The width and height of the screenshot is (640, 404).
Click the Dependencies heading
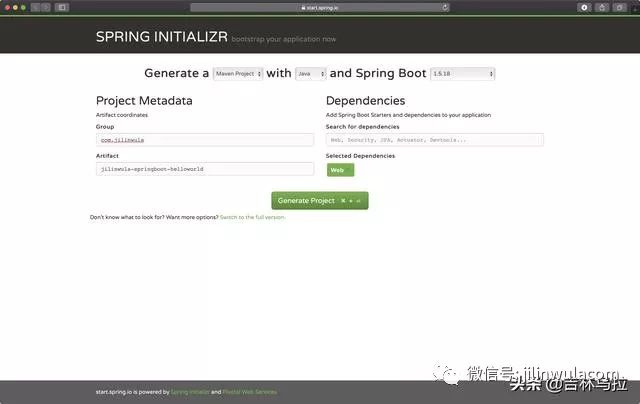click(365, 101)
